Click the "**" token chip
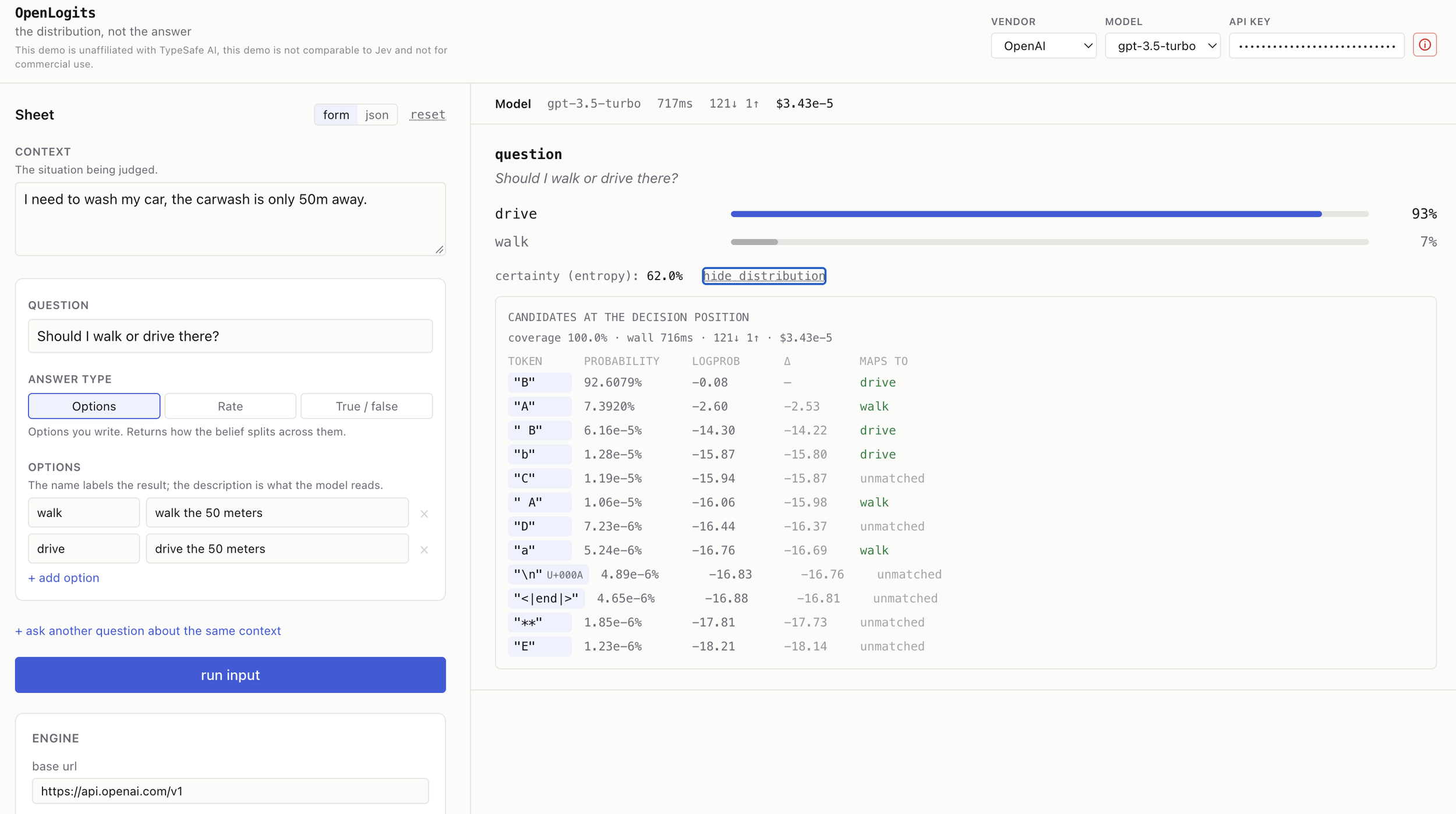1456x814 pixels. point(539,622)
